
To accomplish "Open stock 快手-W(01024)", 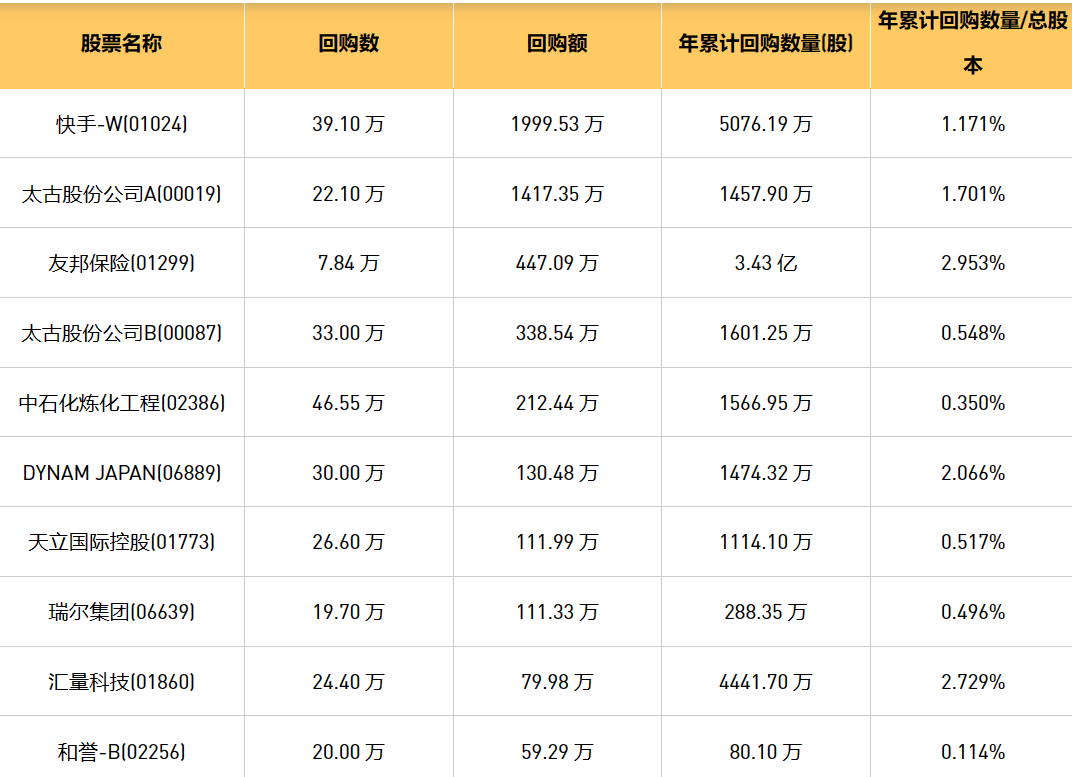I will (x=122, y=124).
